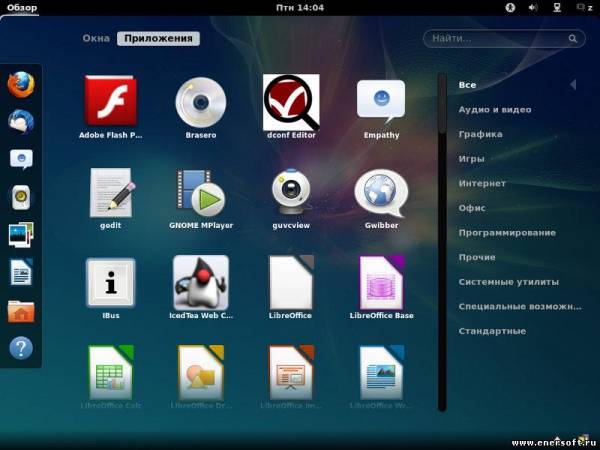Click the Найти search field
Screen dimensions: 600x450
504,39
